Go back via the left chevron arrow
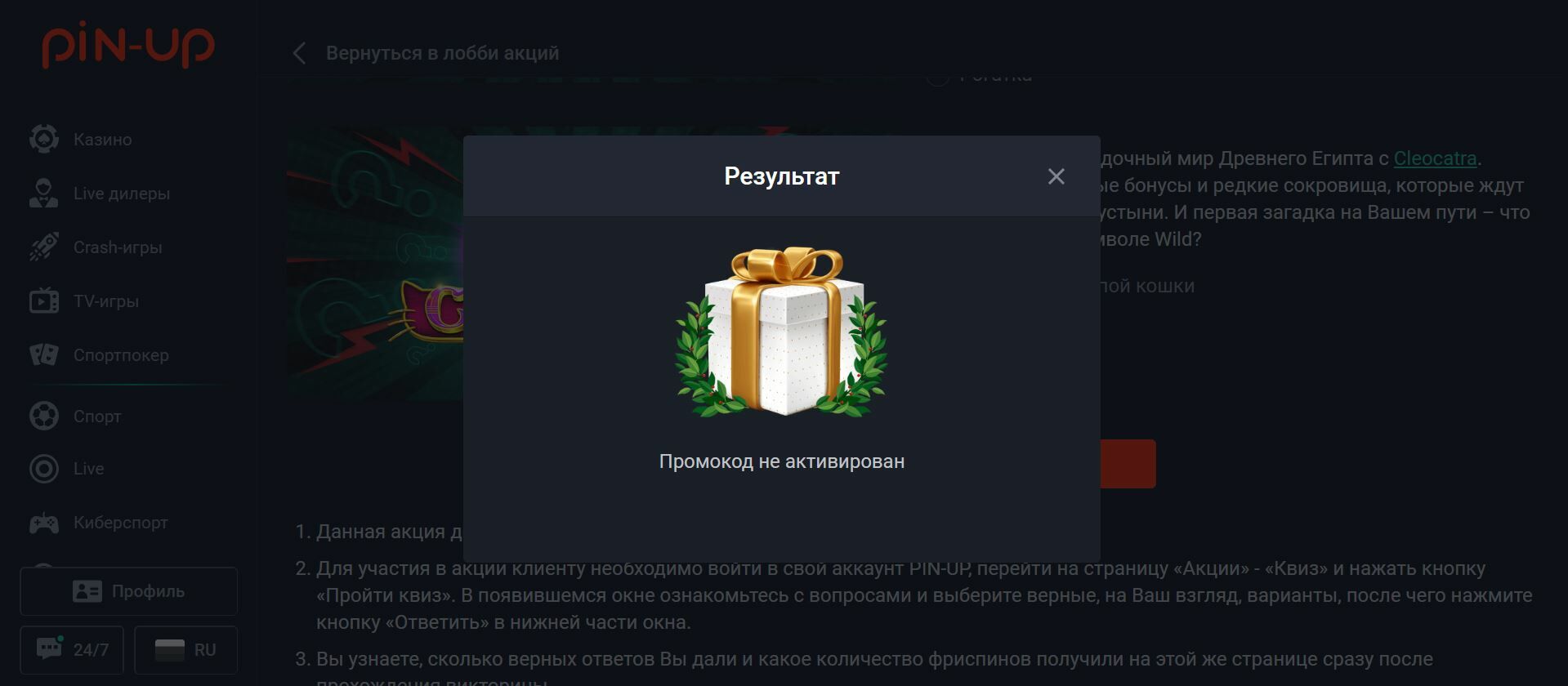 tap(299, 53)
